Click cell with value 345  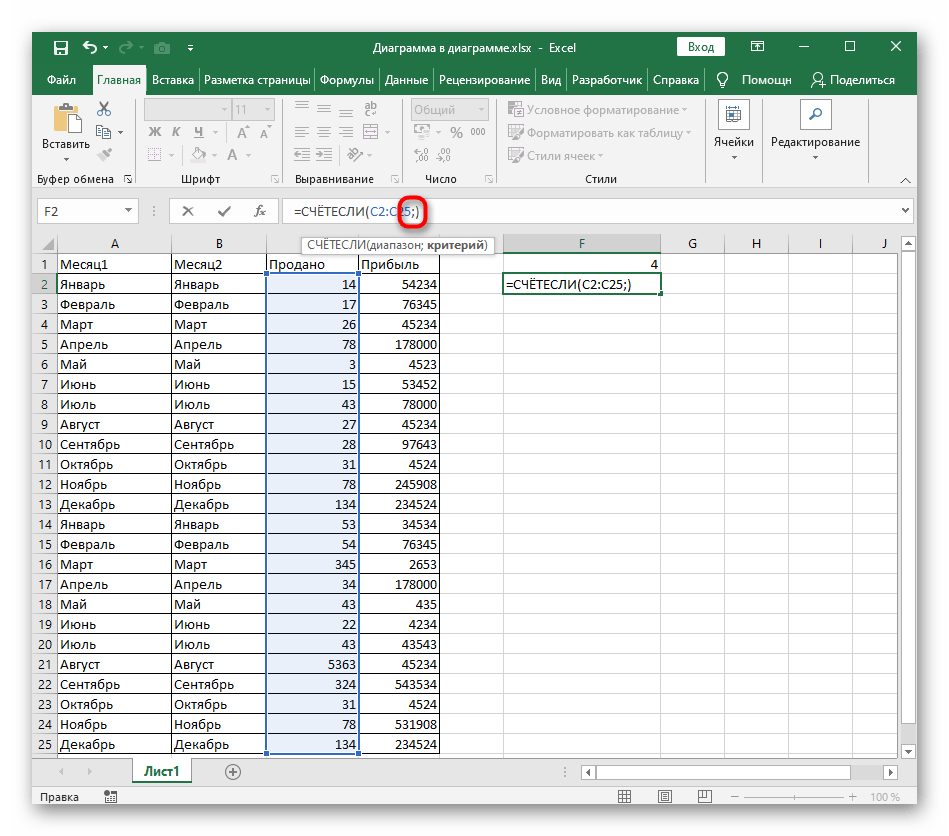tap(312, 564)
